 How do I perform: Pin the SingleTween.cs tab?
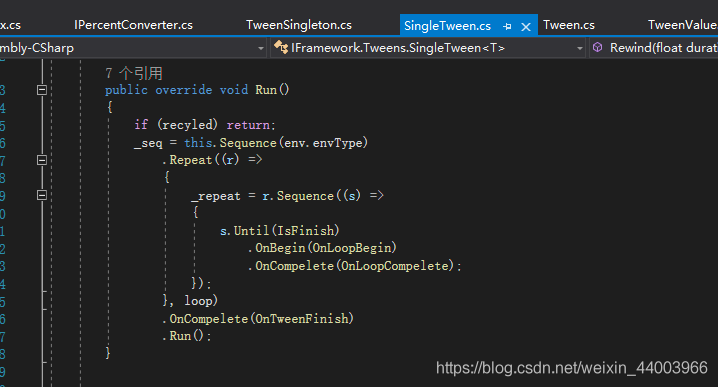tap(507, 27)
